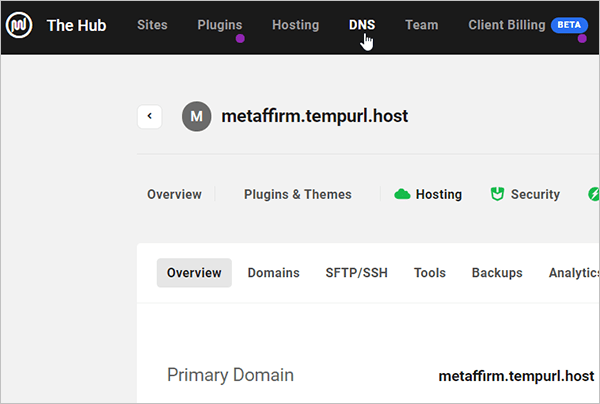Click the green cloud Hosting icon

(402, 194)
